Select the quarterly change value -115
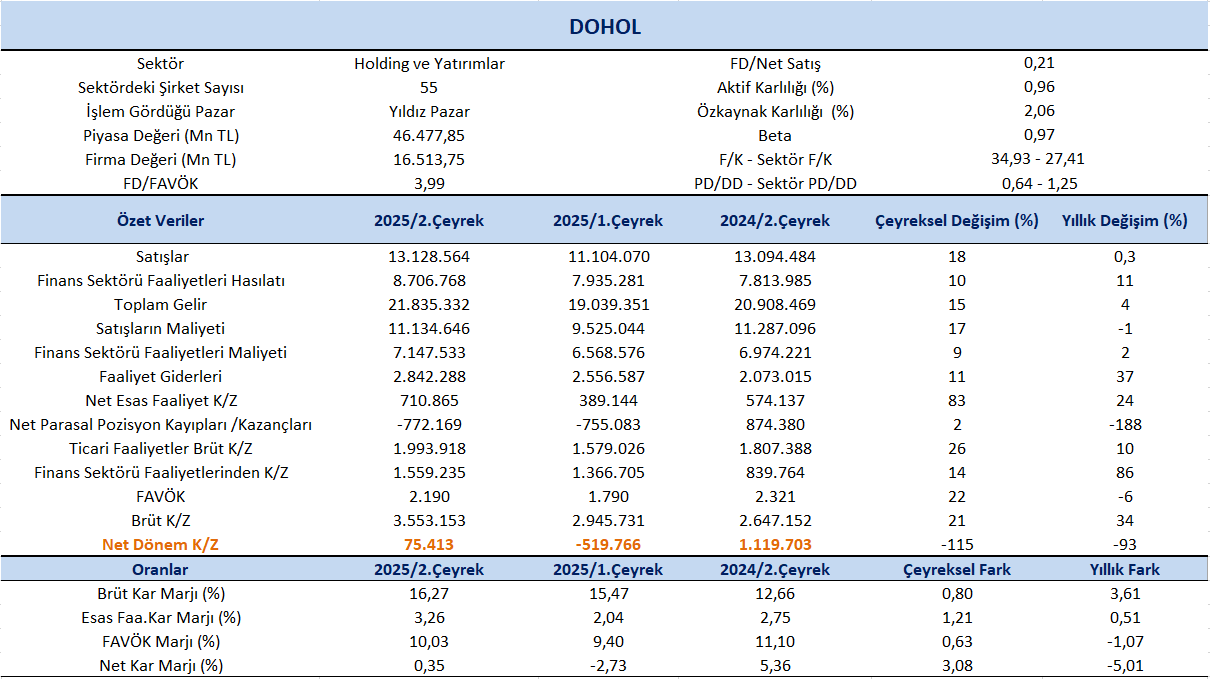This screenshot has width=1210, height=679. click(x=957, y=545)
